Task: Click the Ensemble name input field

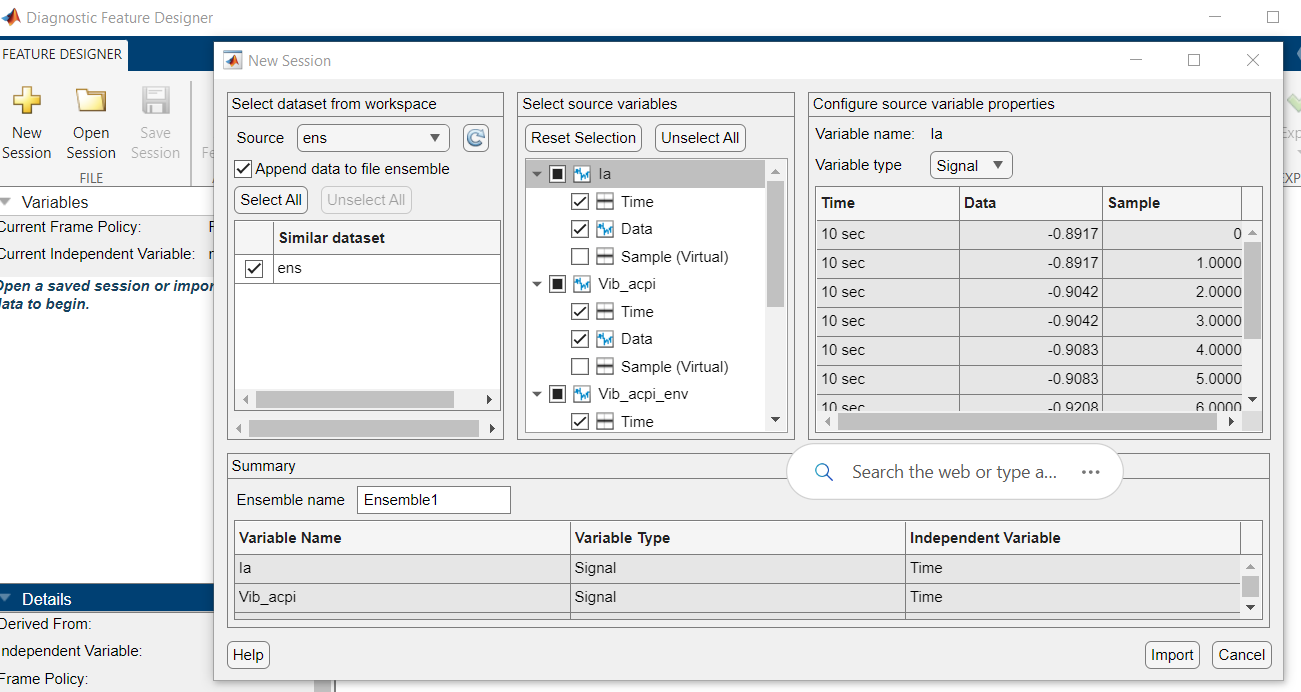Action: coord(434,500)
